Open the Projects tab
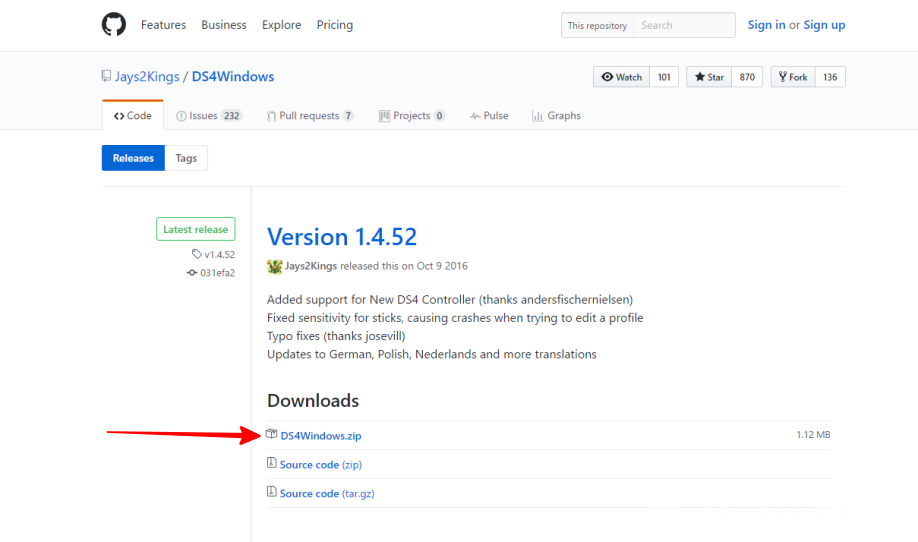Screen dimensions: 918x542 tap(412, 116)
